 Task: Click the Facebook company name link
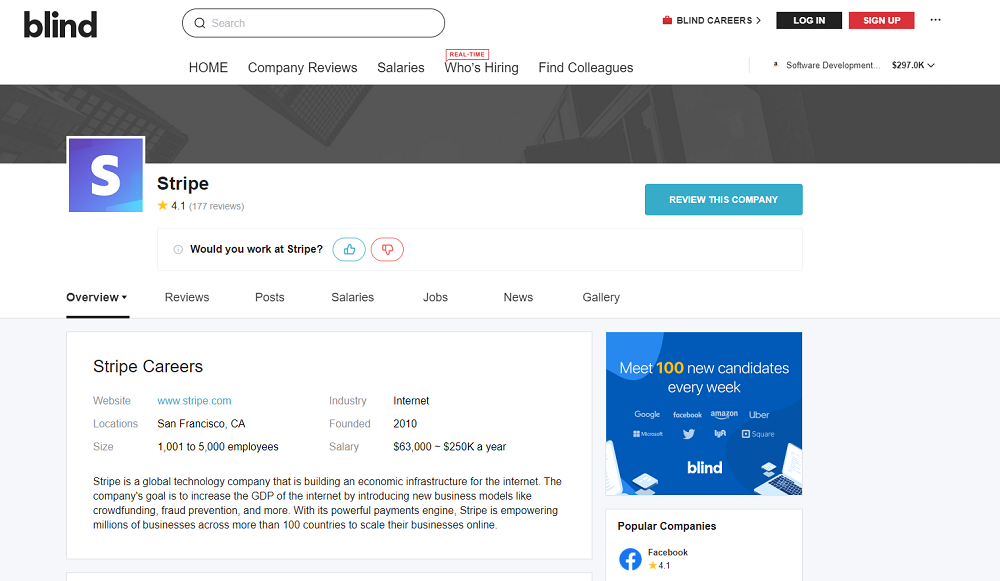tap(668, 552)
